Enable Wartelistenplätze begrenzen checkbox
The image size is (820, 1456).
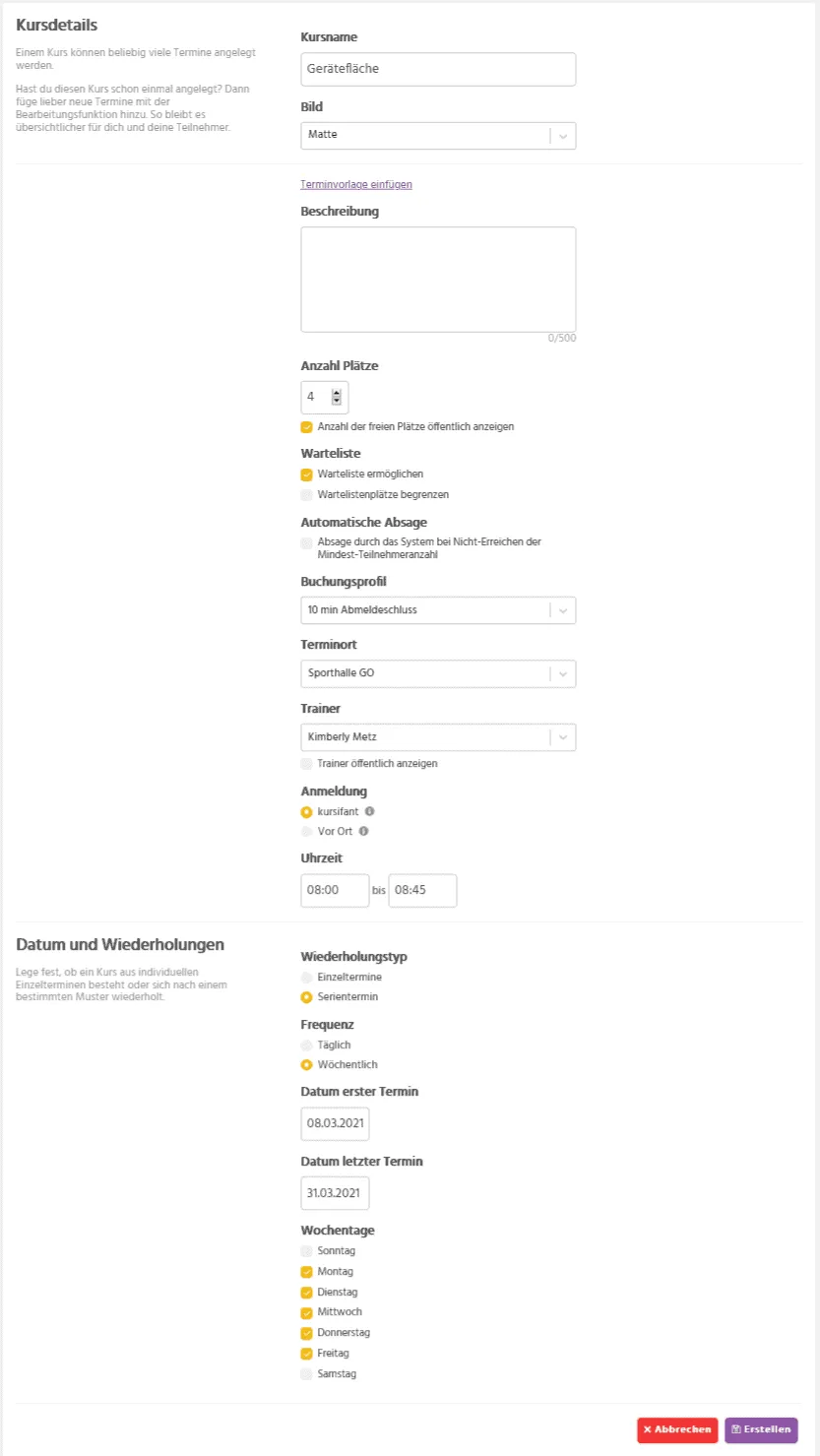point(307,495)
